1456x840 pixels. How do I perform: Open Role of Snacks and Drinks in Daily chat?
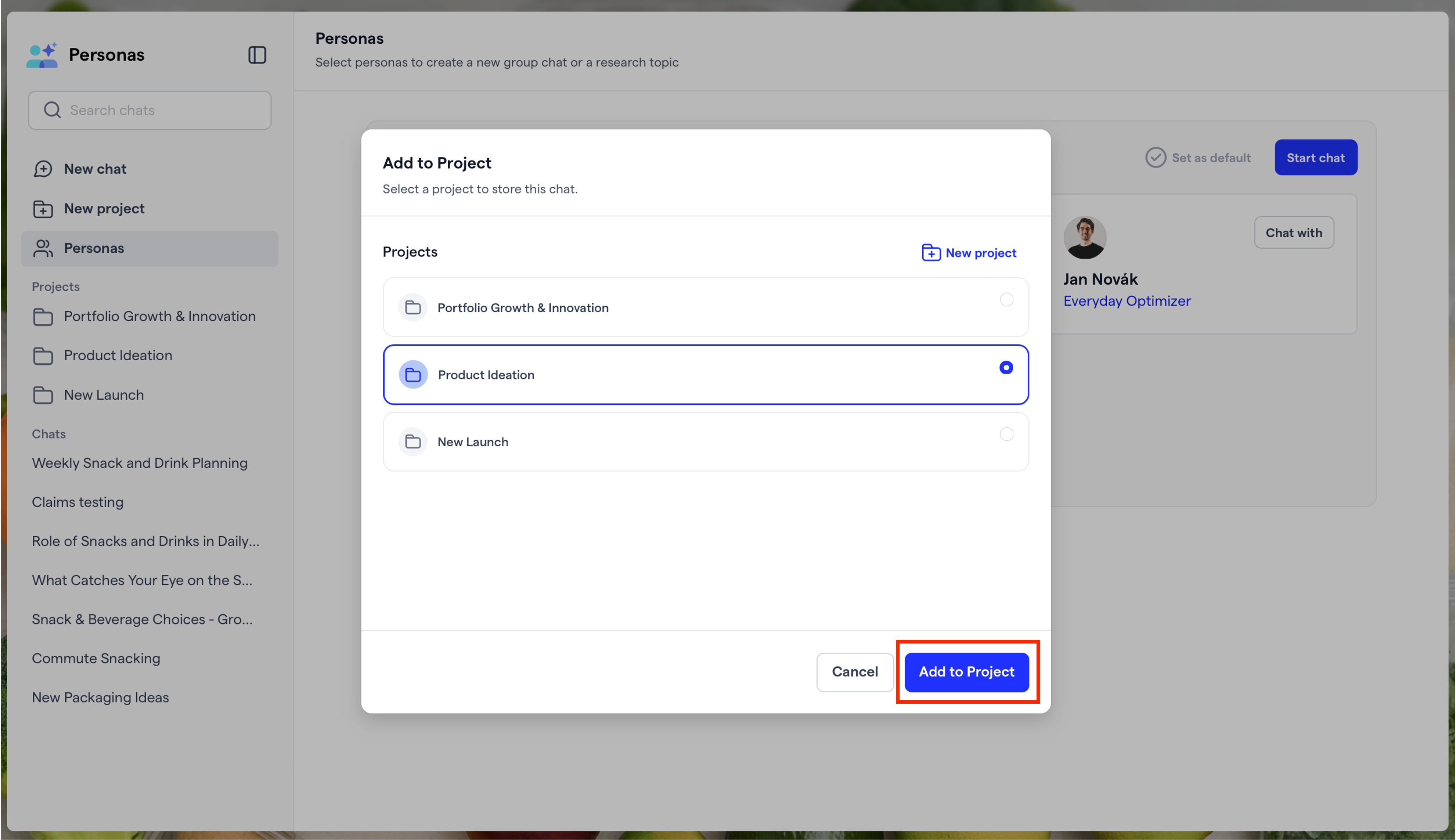pos(146,541)
